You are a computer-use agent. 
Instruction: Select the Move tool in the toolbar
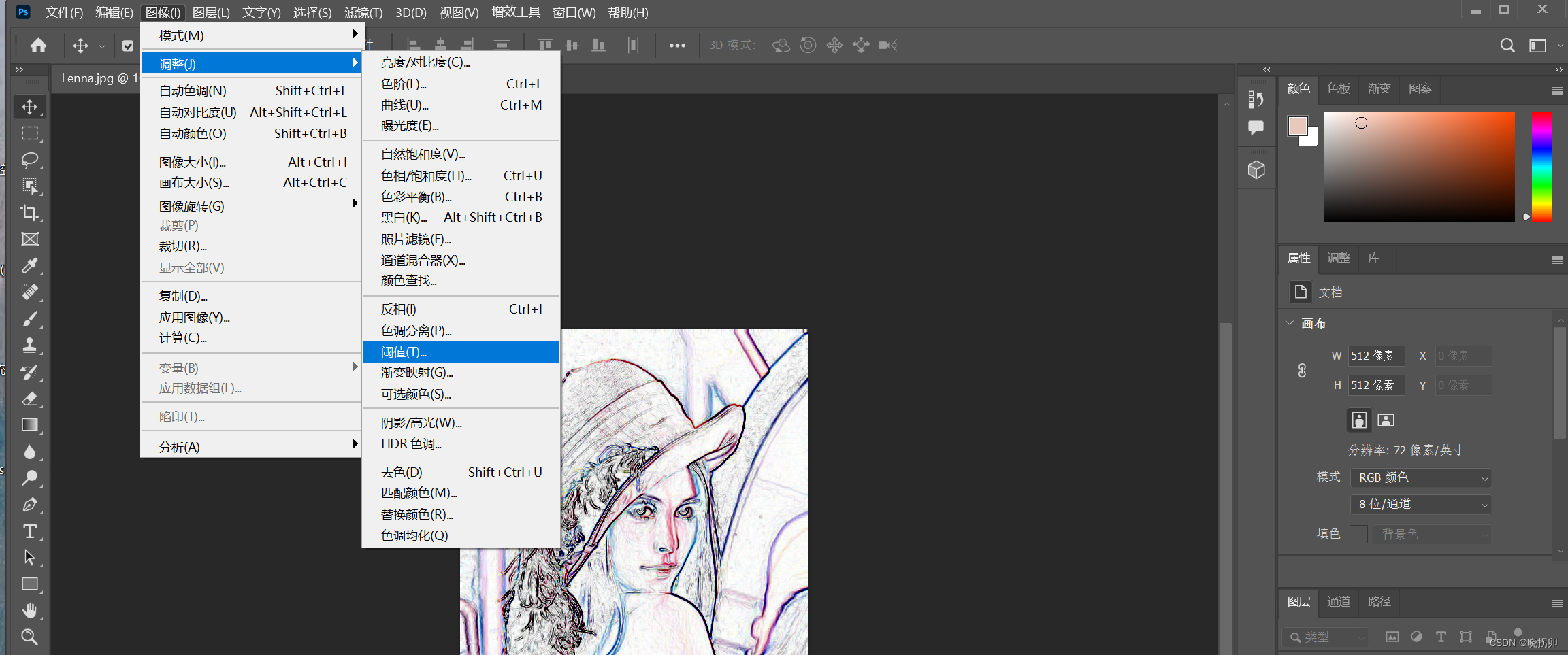coord(29,106)
